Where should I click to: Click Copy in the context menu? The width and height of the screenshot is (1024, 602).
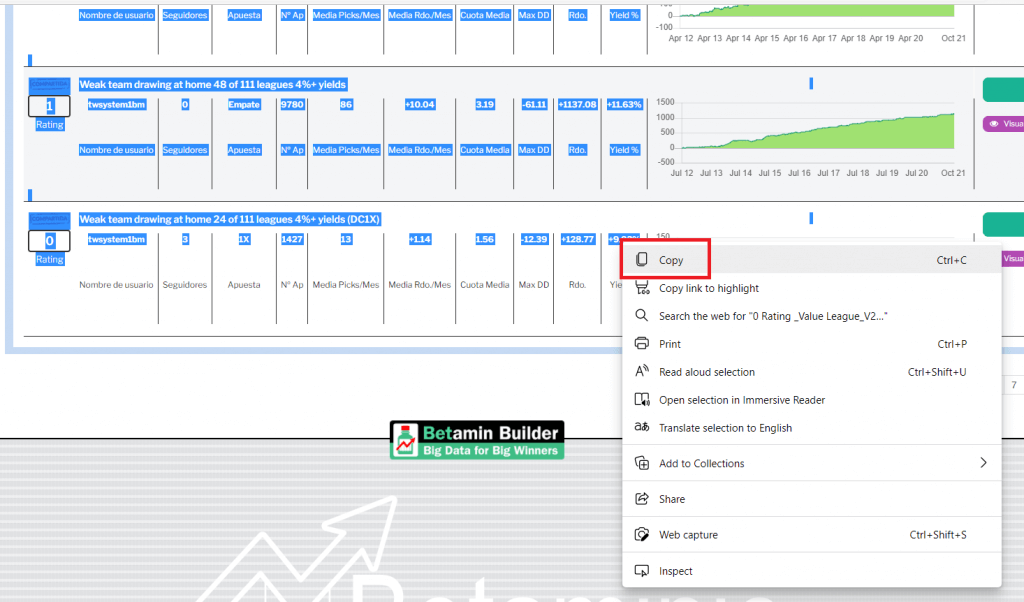[x=811, y=260]
